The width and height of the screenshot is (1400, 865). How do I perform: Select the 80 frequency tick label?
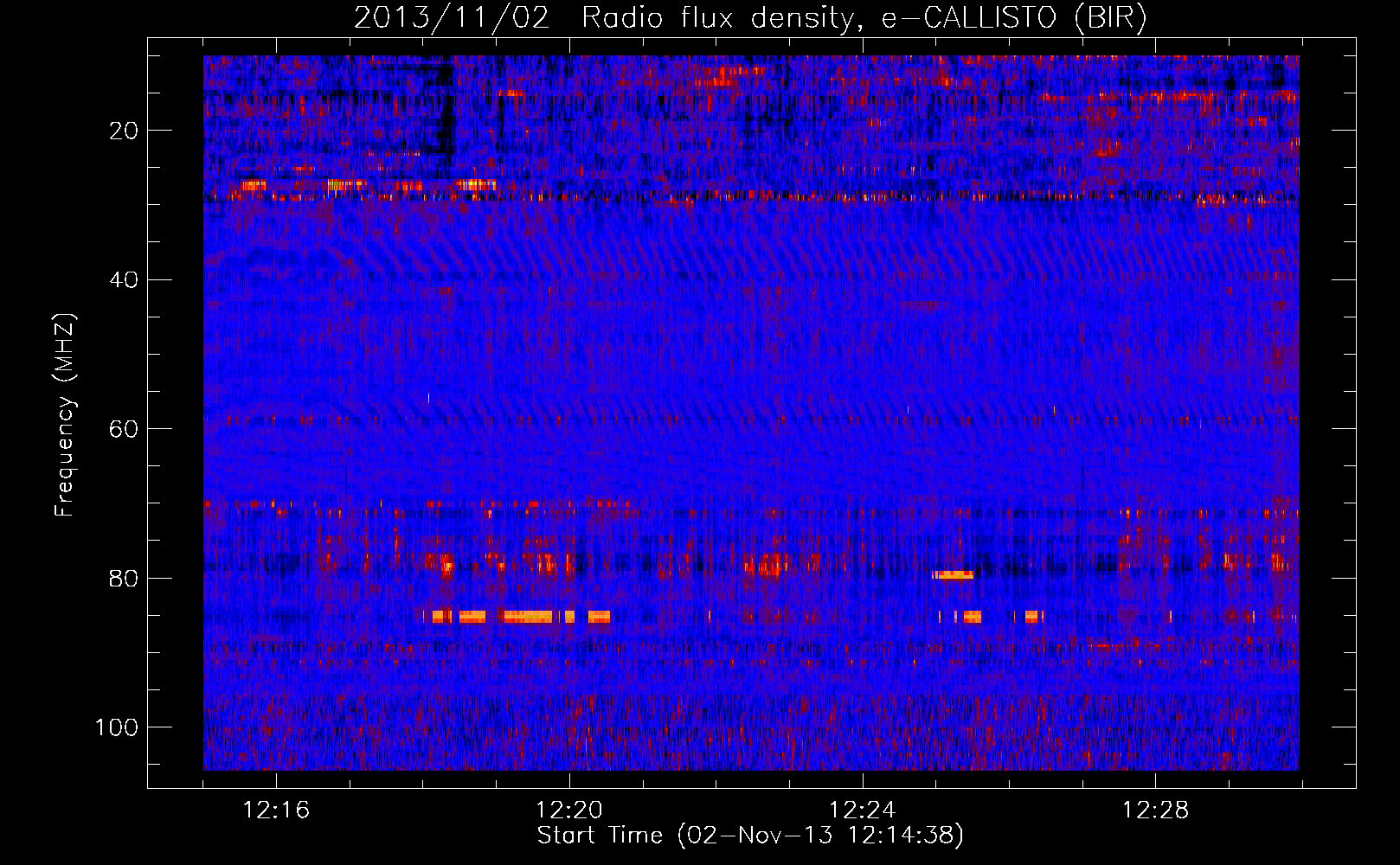tap(124, 578)
